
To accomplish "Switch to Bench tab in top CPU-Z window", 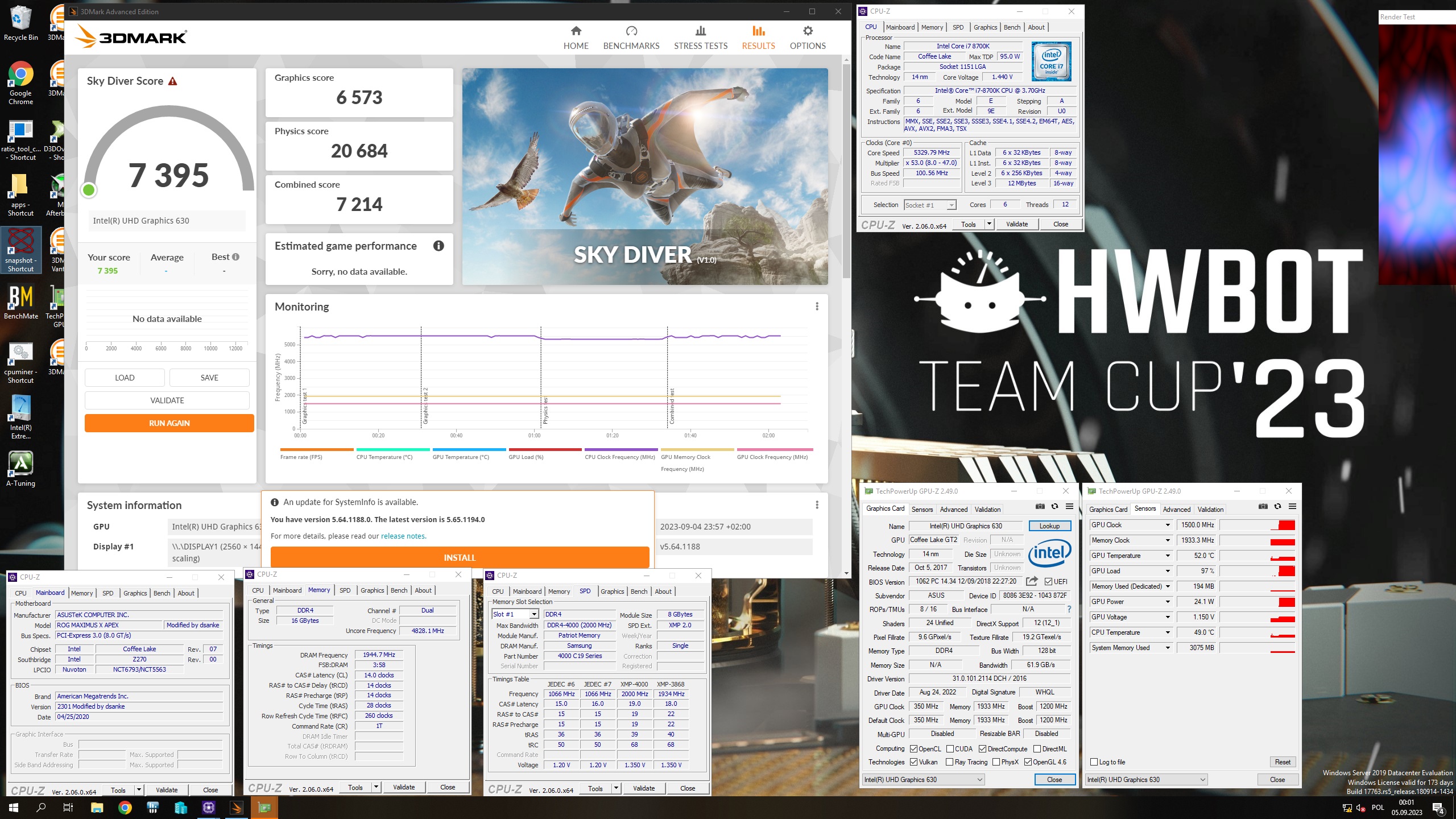I will (x=1012, y=27).
